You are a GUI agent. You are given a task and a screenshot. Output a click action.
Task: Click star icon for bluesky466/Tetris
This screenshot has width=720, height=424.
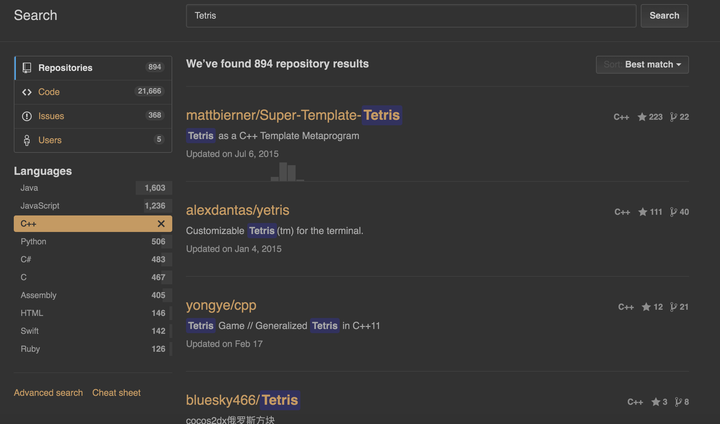tap(656, 402)
